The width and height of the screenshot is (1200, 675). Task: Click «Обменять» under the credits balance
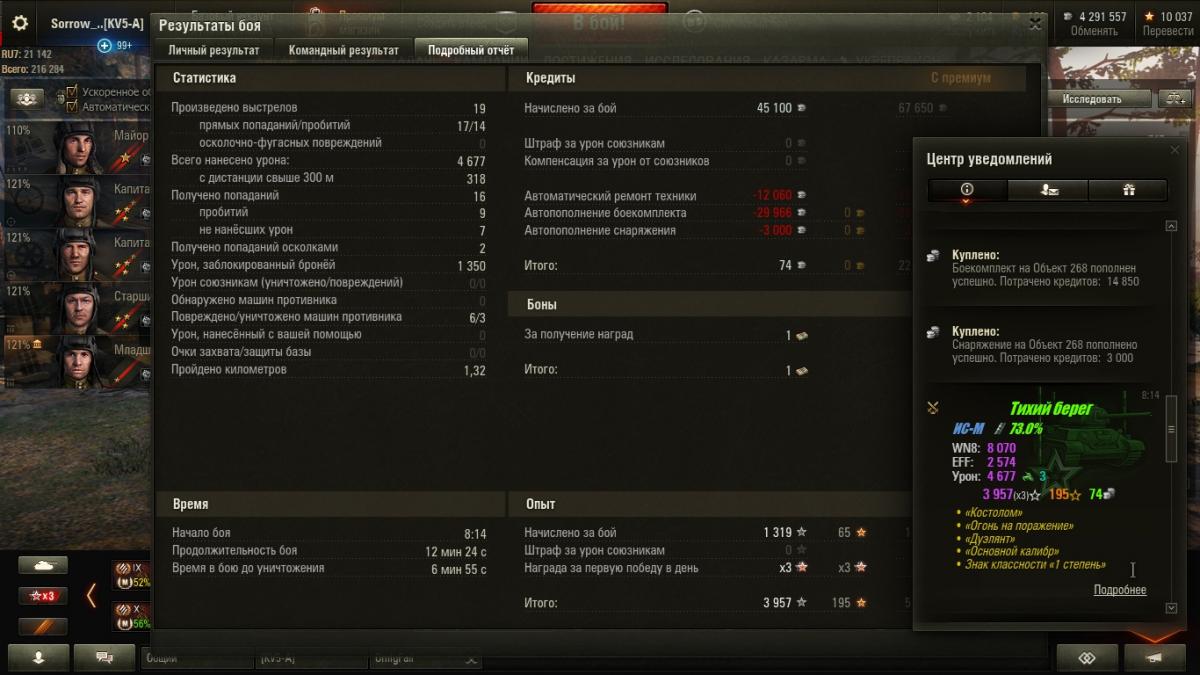pos(1094,31)
